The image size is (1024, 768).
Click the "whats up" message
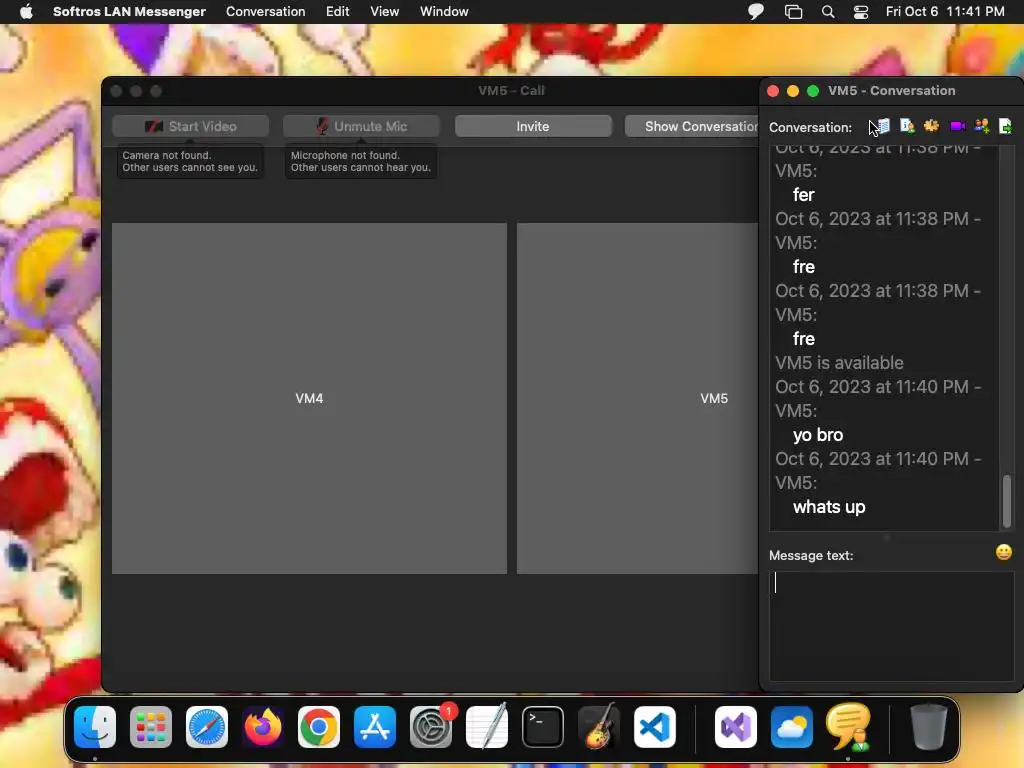point(829,507)
